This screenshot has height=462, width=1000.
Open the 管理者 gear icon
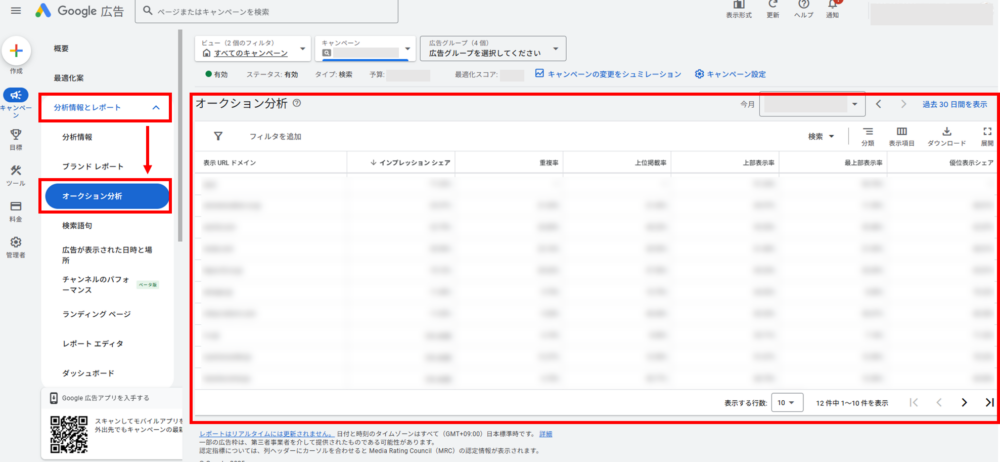pos(16,243)
